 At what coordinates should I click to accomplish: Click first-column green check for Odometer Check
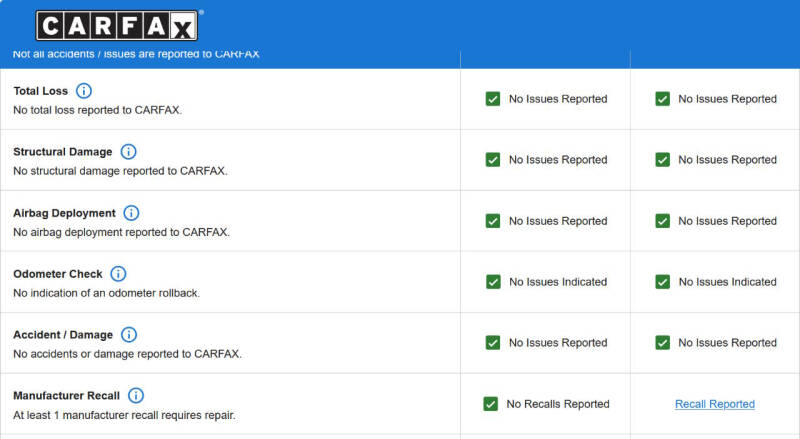pos(493,282)
